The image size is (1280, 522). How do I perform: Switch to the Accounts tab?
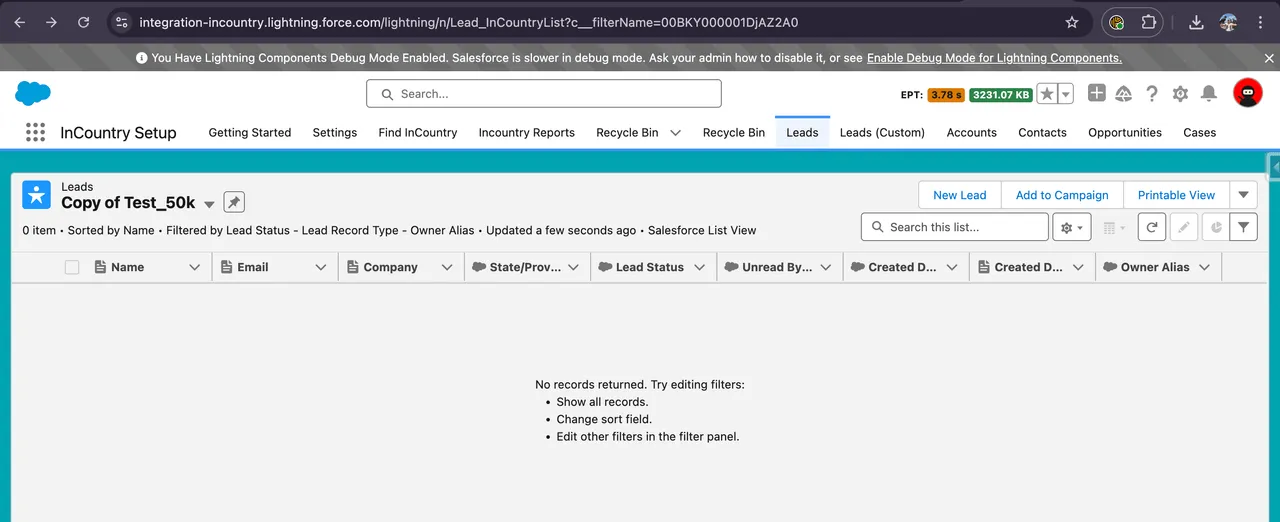point(971,132)
